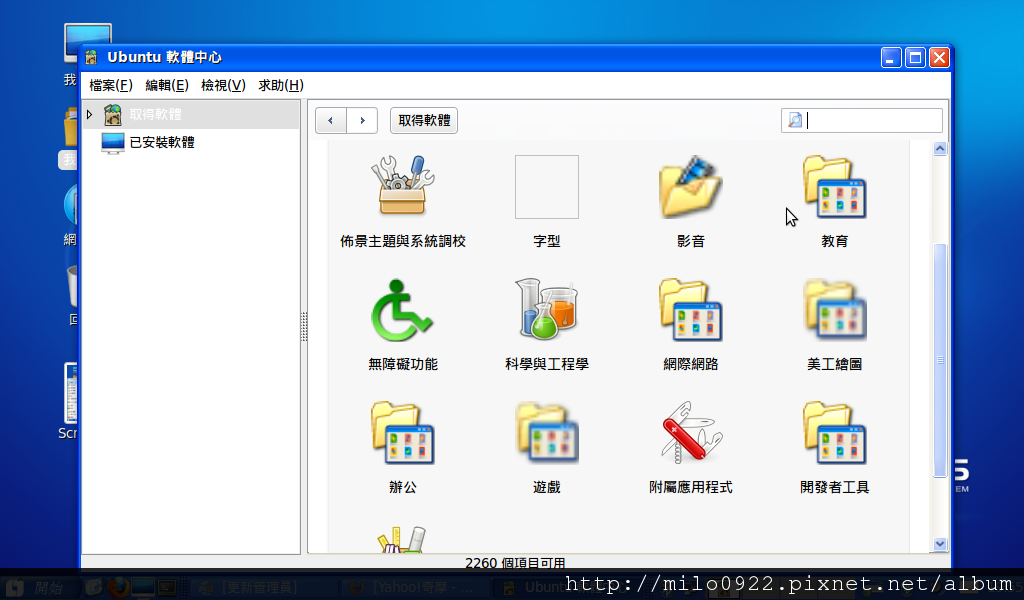The width and height of the screenshot is (1024, 600).
Task: Open the 開發者工具 developer tools icon
Action: 835,433
